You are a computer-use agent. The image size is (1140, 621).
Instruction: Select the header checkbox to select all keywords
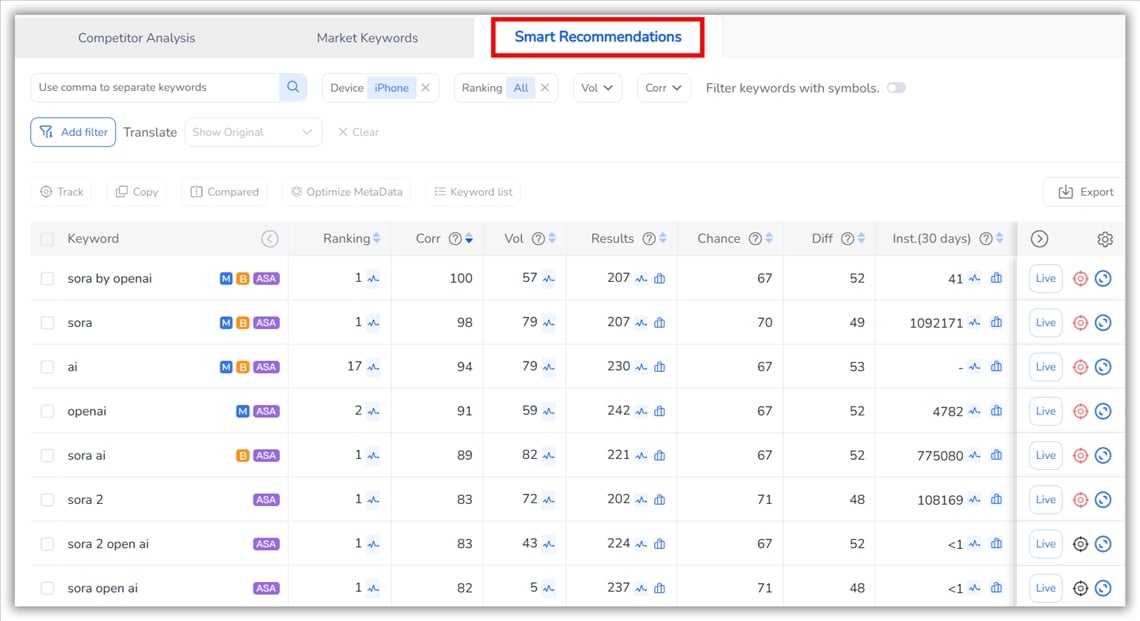[x=46, y=238]
